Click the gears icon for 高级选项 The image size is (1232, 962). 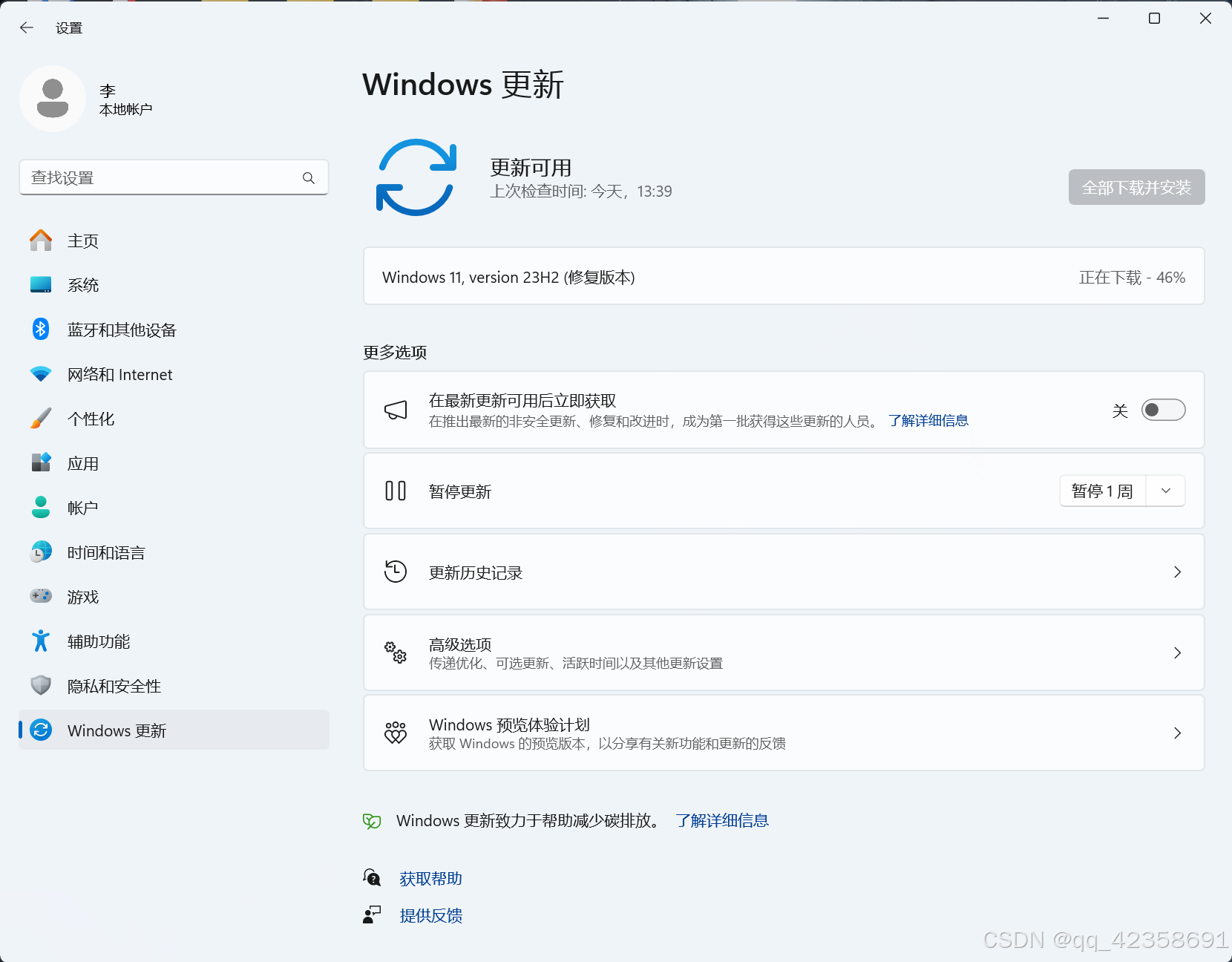pyautogui.click(x=396, y=652)
